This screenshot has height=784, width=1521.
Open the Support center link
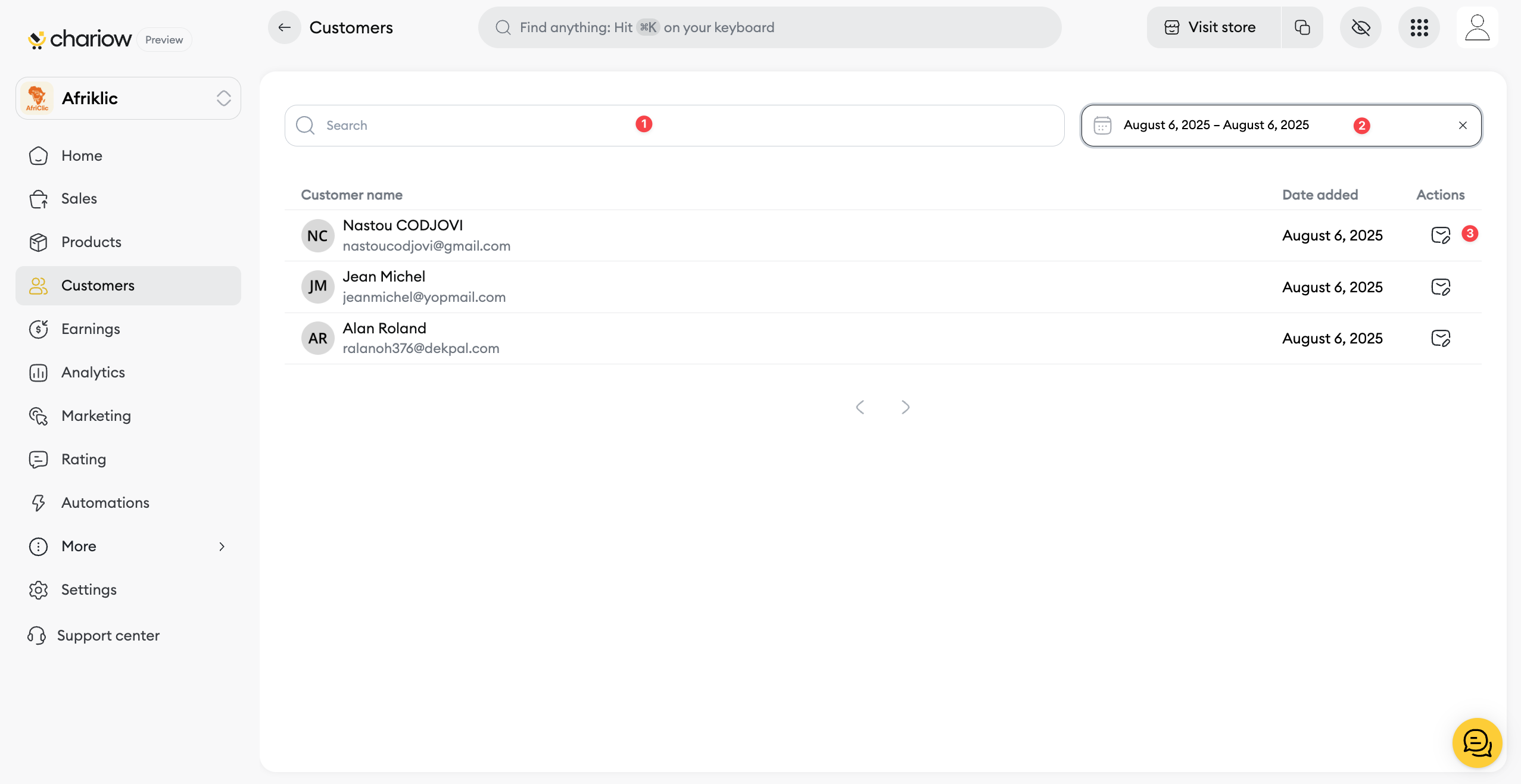click(x=108, y=635)
